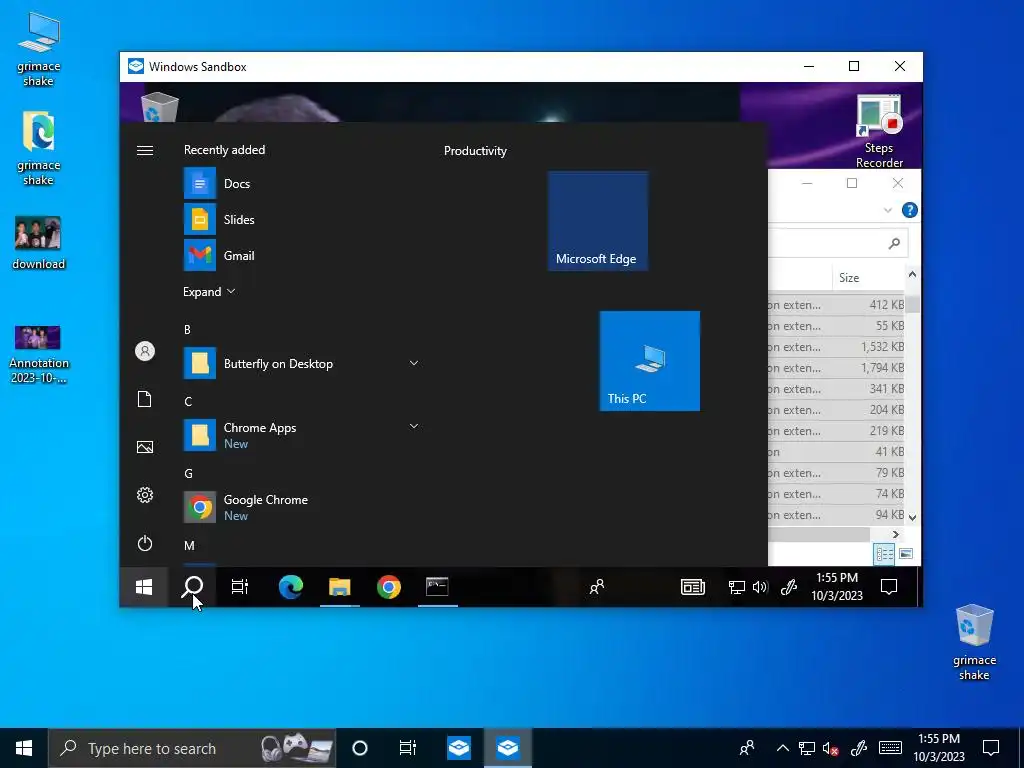This screenshot has width=1024, height=768.
Task: Click the Sandbox volume icon
Action: (760, 587)
